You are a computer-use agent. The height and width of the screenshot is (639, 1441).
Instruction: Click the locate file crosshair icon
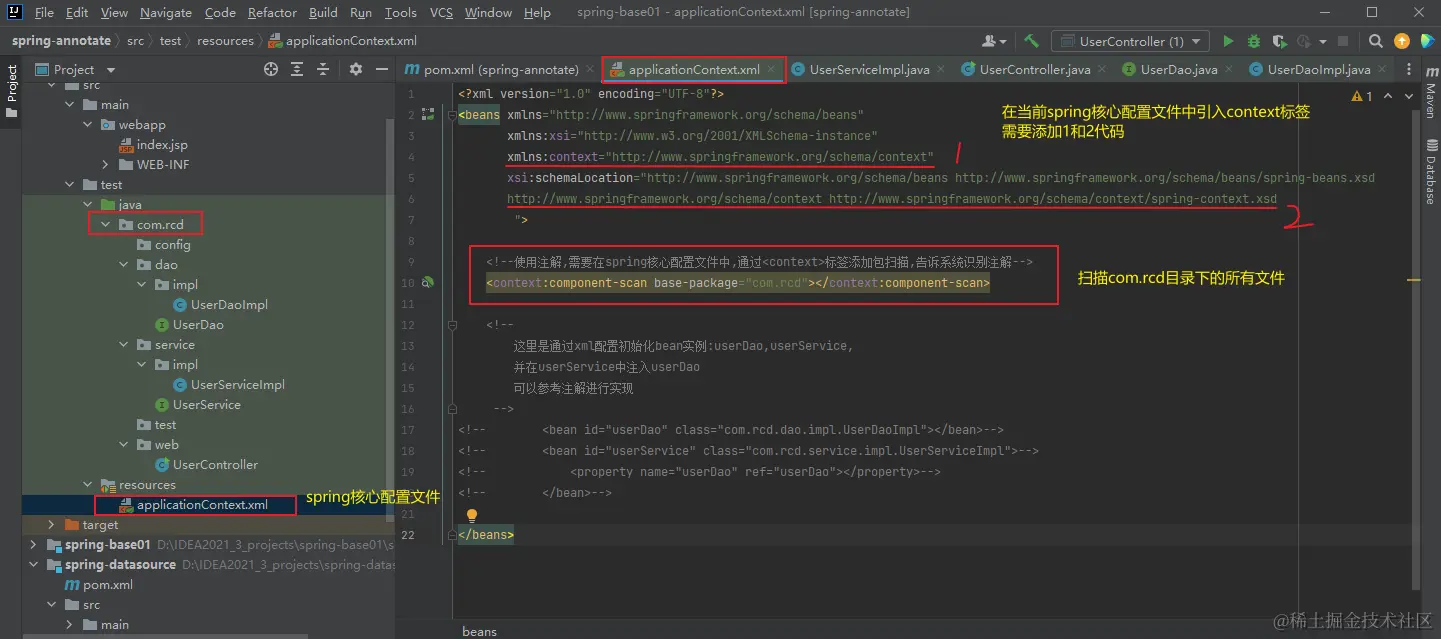coord(270,69)
